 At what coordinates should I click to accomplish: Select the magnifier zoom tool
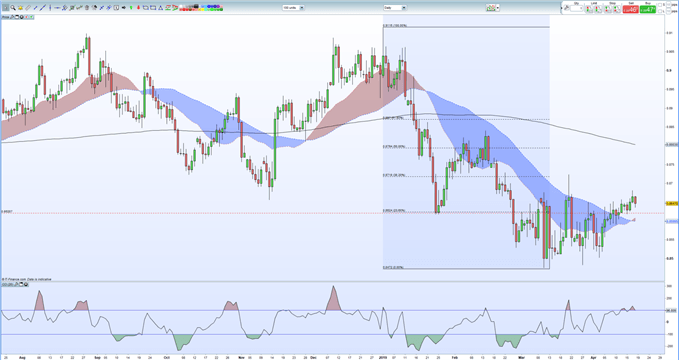tap(13, 7)
